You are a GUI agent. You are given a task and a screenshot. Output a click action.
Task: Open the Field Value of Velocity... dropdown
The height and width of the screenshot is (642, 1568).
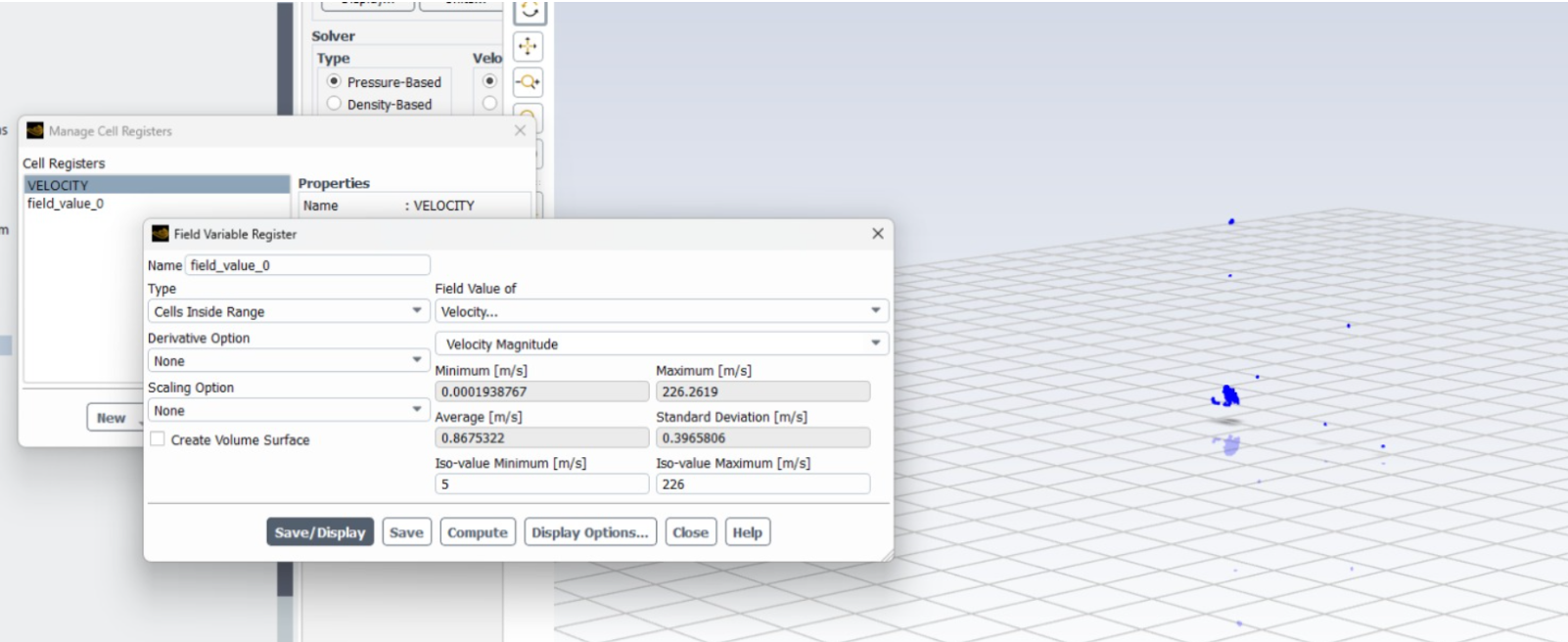pyautogui.click(x=662, y=311)
